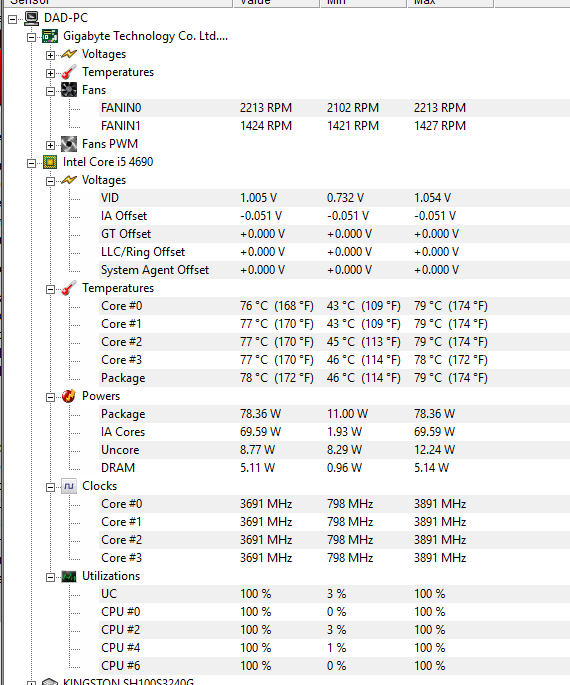
Task: Click the motherboard Temperatures thermometer icon
Action: [69, 72]
